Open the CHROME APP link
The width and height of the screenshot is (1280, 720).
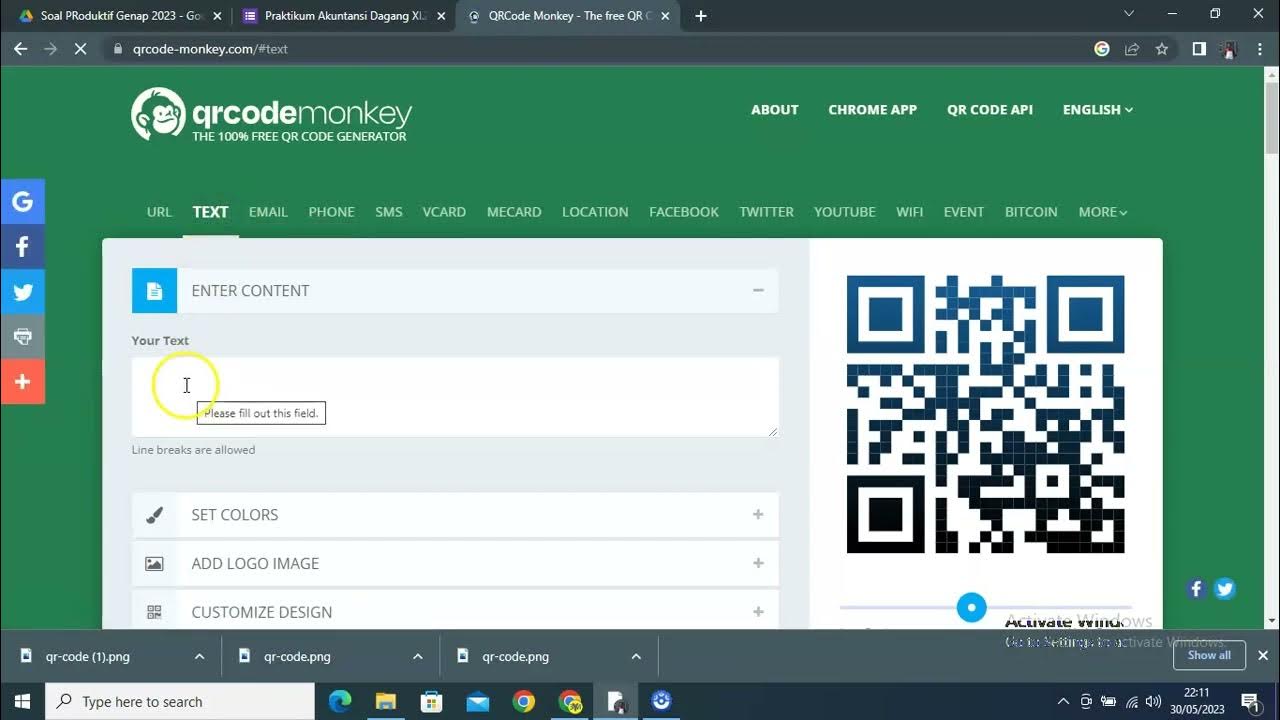coord(872,110)
